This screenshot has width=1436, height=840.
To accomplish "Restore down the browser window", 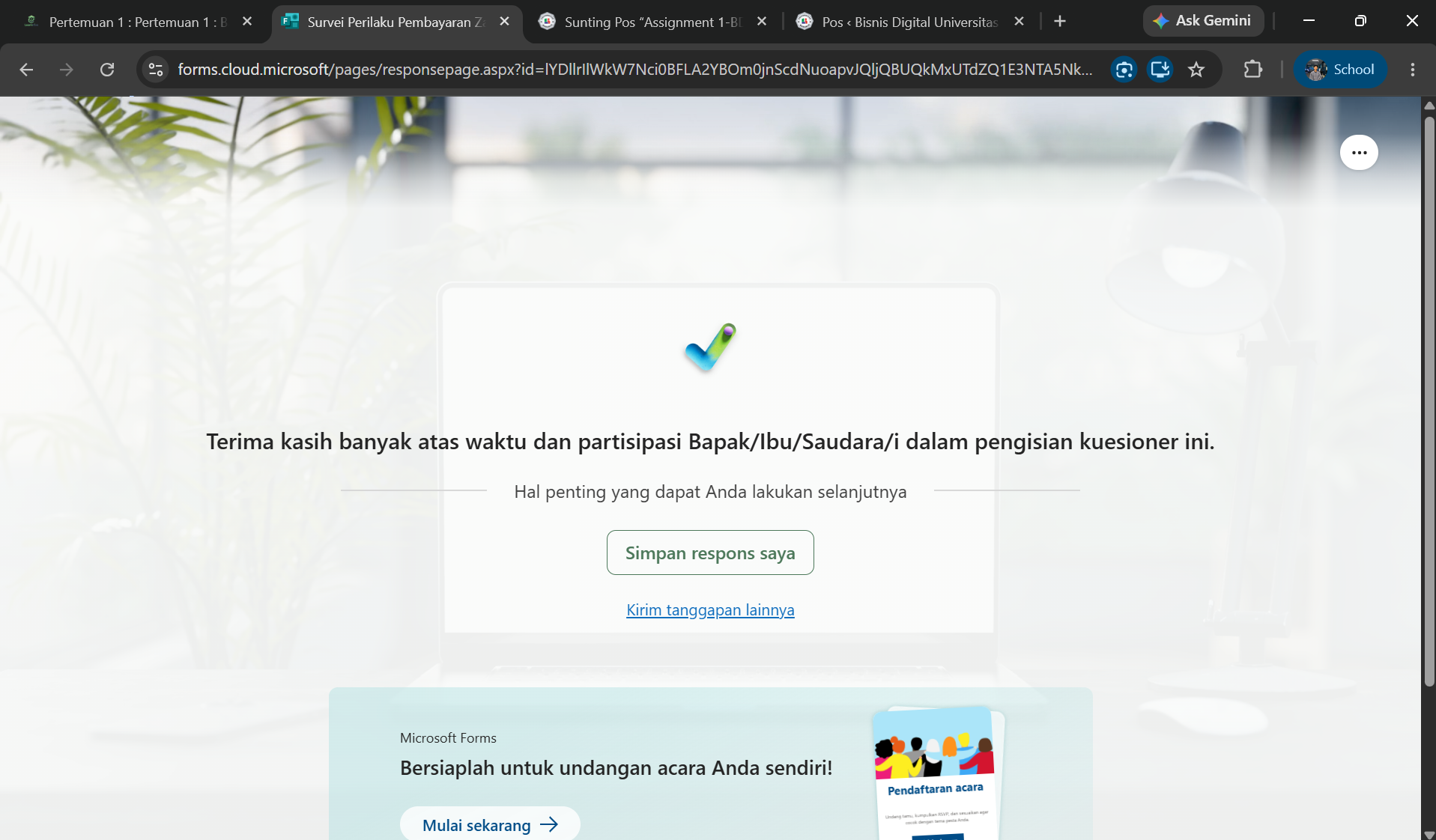I will [1360, 21].
